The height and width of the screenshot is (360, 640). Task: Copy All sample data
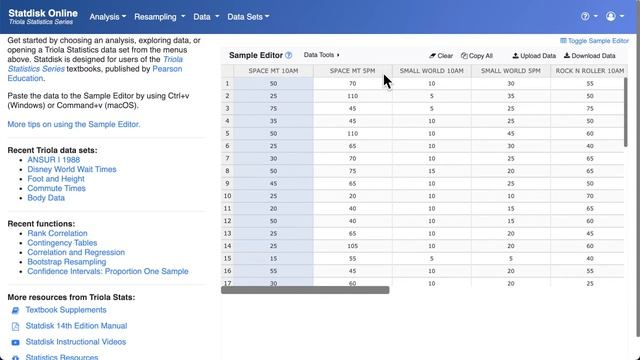pos(477,56)
